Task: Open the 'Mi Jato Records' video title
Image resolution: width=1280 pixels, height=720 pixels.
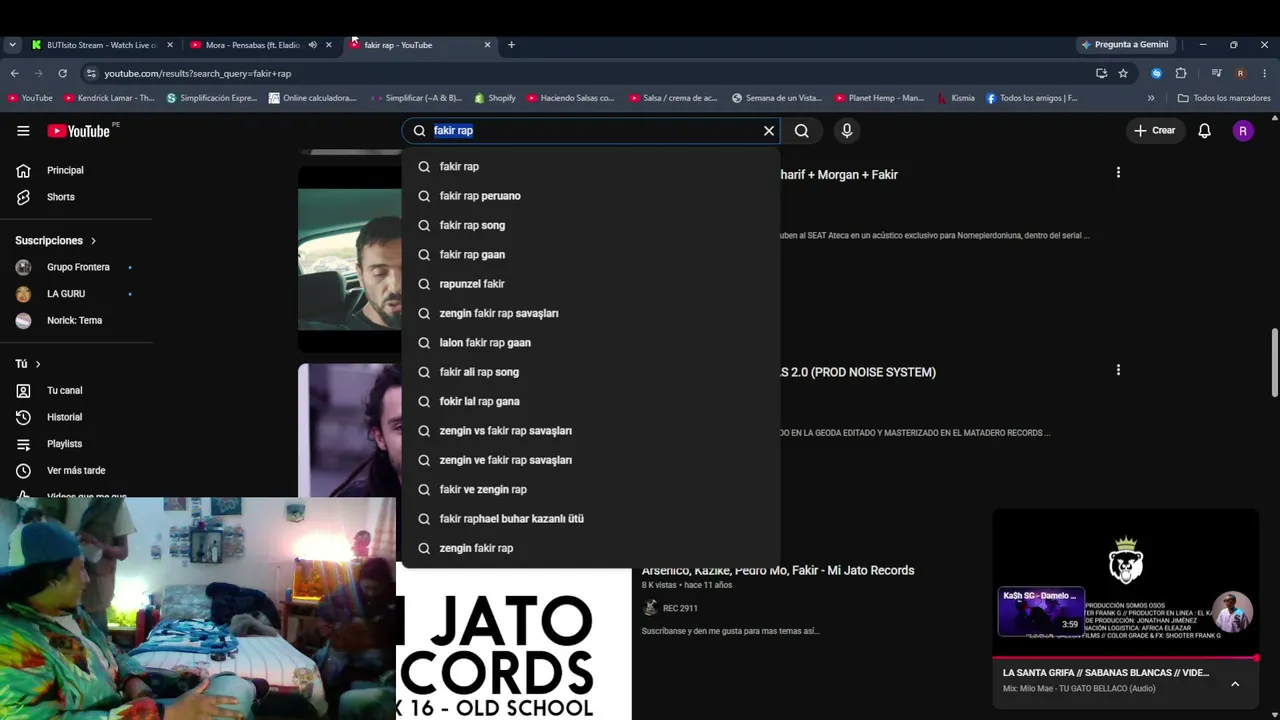Action: click(x=778, y=571)
